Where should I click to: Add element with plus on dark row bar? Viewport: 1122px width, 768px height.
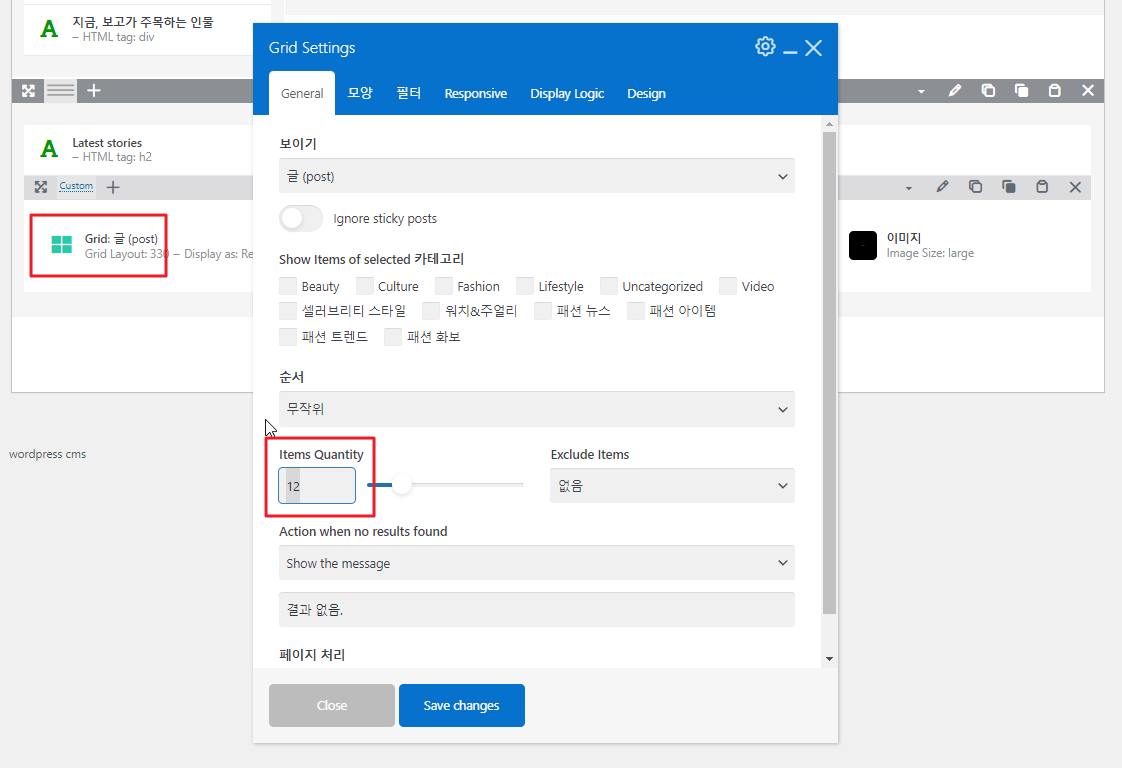pyautogui.click(x=94, y=91)
